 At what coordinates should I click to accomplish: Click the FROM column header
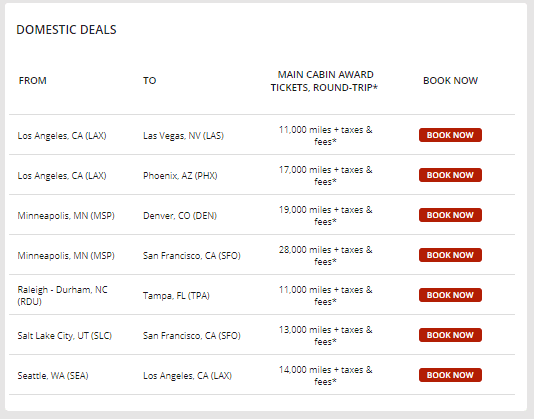click(x=33, y=81)
